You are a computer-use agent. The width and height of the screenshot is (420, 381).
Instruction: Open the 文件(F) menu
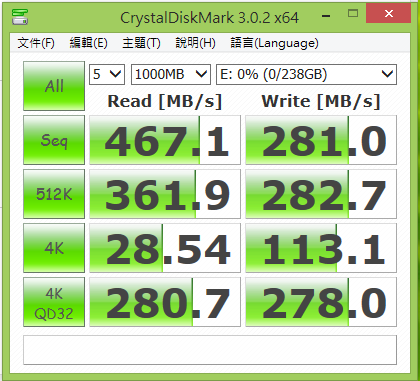point(36,43)
